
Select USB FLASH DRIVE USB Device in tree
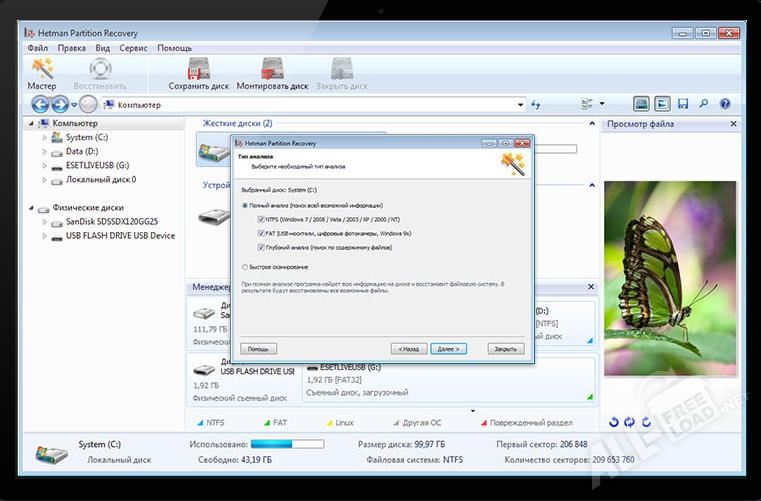point(120,236)
